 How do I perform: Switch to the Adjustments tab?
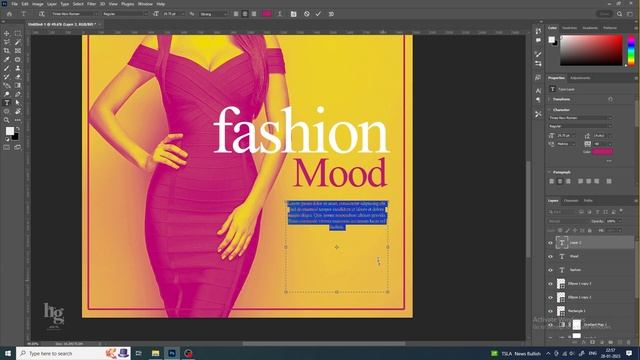(580, 78)
